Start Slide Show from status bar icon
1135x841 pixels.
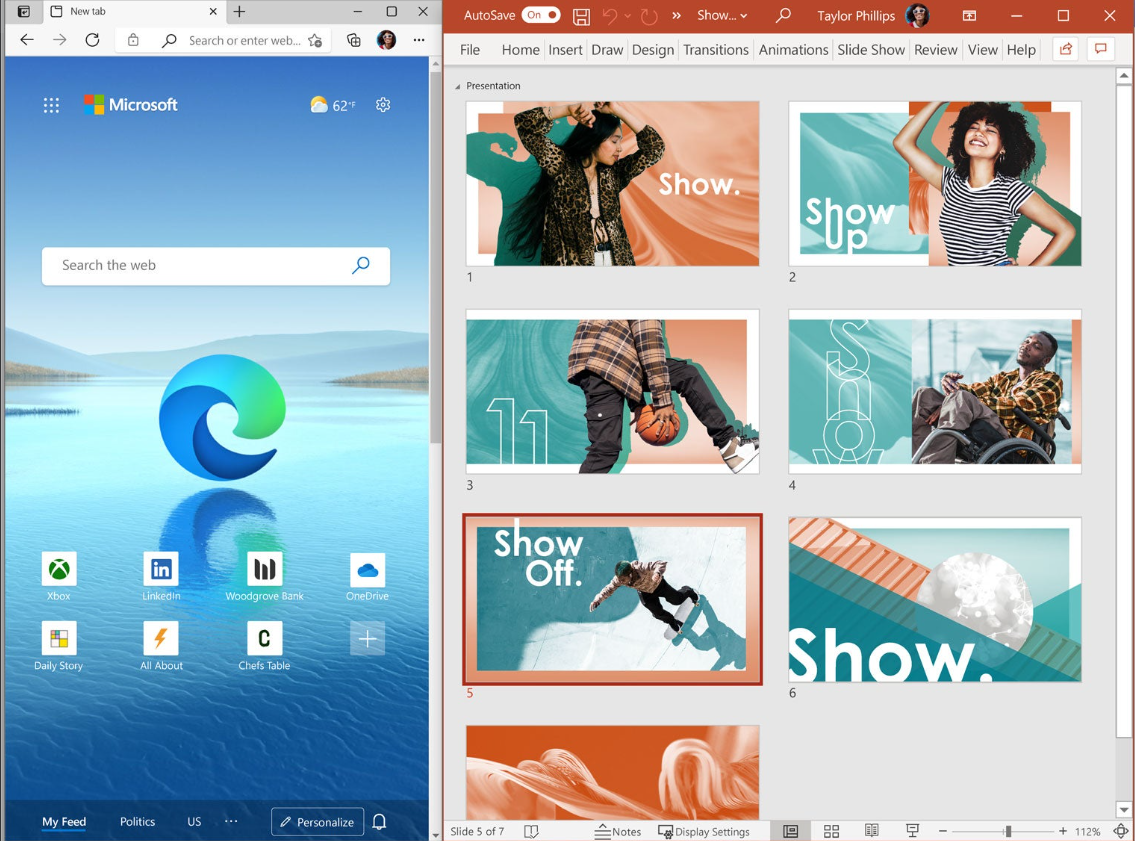pos(912,832)
